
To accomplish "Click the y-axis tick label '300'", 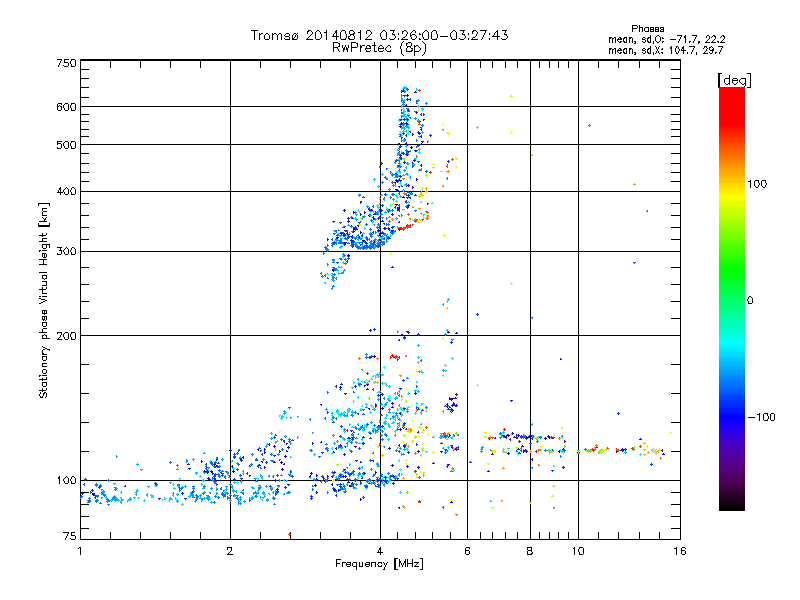I will [x=66, y=251].
